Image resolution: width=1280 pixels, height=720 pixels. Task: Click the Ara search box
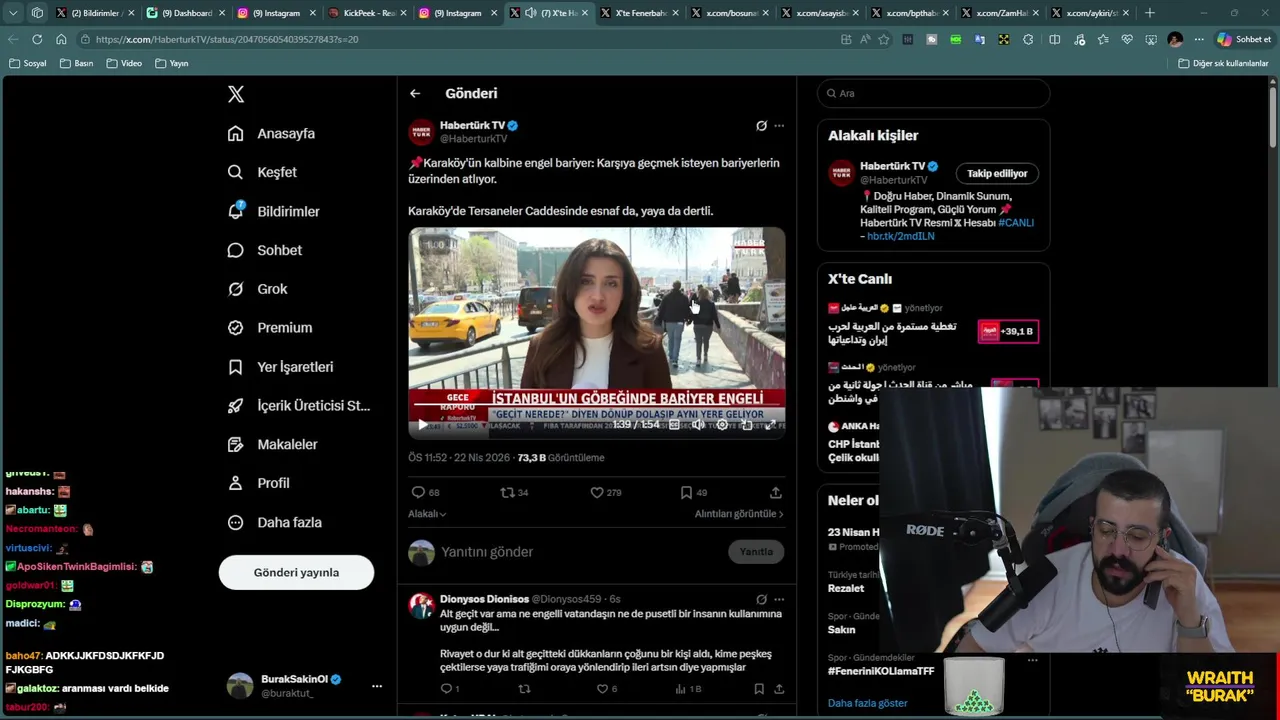click(934, 93)
